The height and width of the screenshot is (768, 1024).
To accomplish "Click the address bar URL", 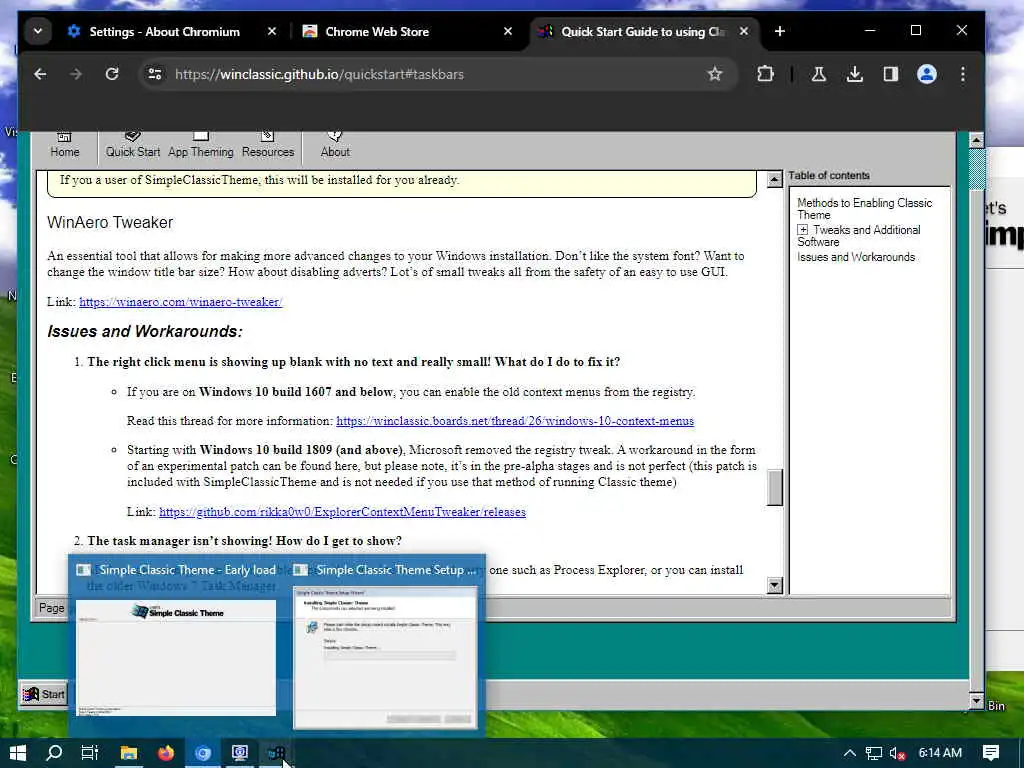I will click(x=319, y=74).
